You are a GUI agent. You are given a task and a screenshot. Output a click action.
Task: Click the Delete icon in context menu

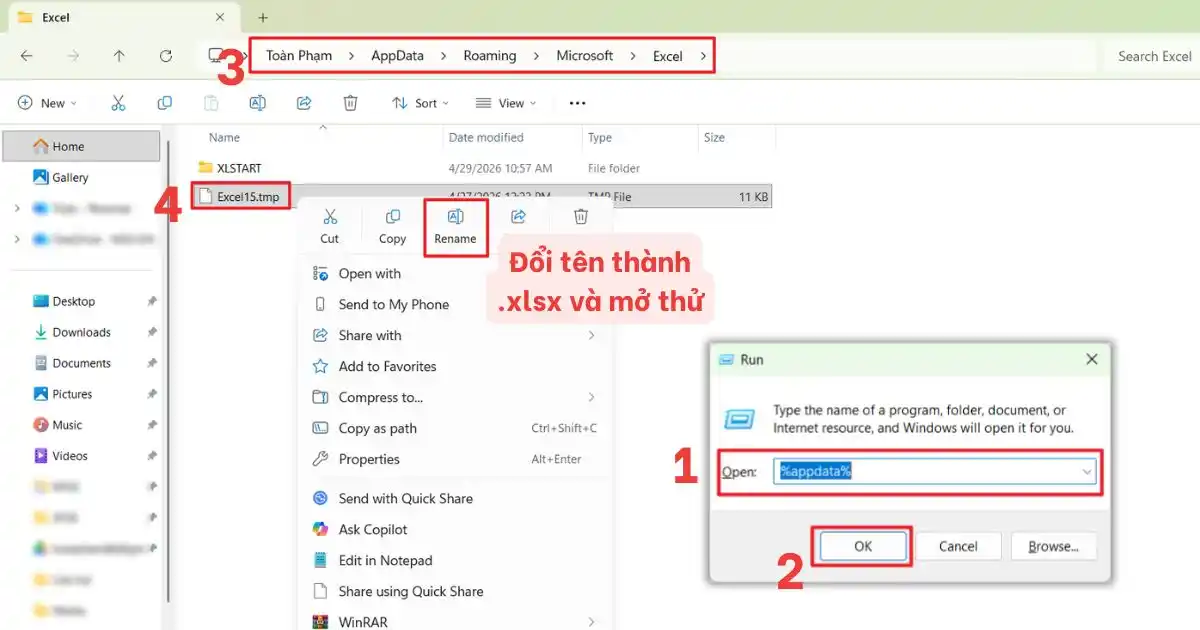pyautogui.click(x=581, y=216)
